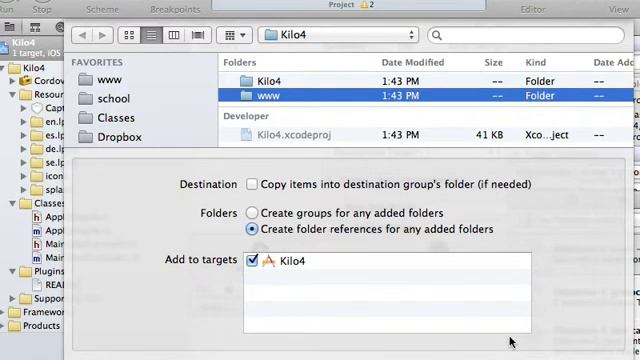Open the MainViewController header file

tap(48, 244)
